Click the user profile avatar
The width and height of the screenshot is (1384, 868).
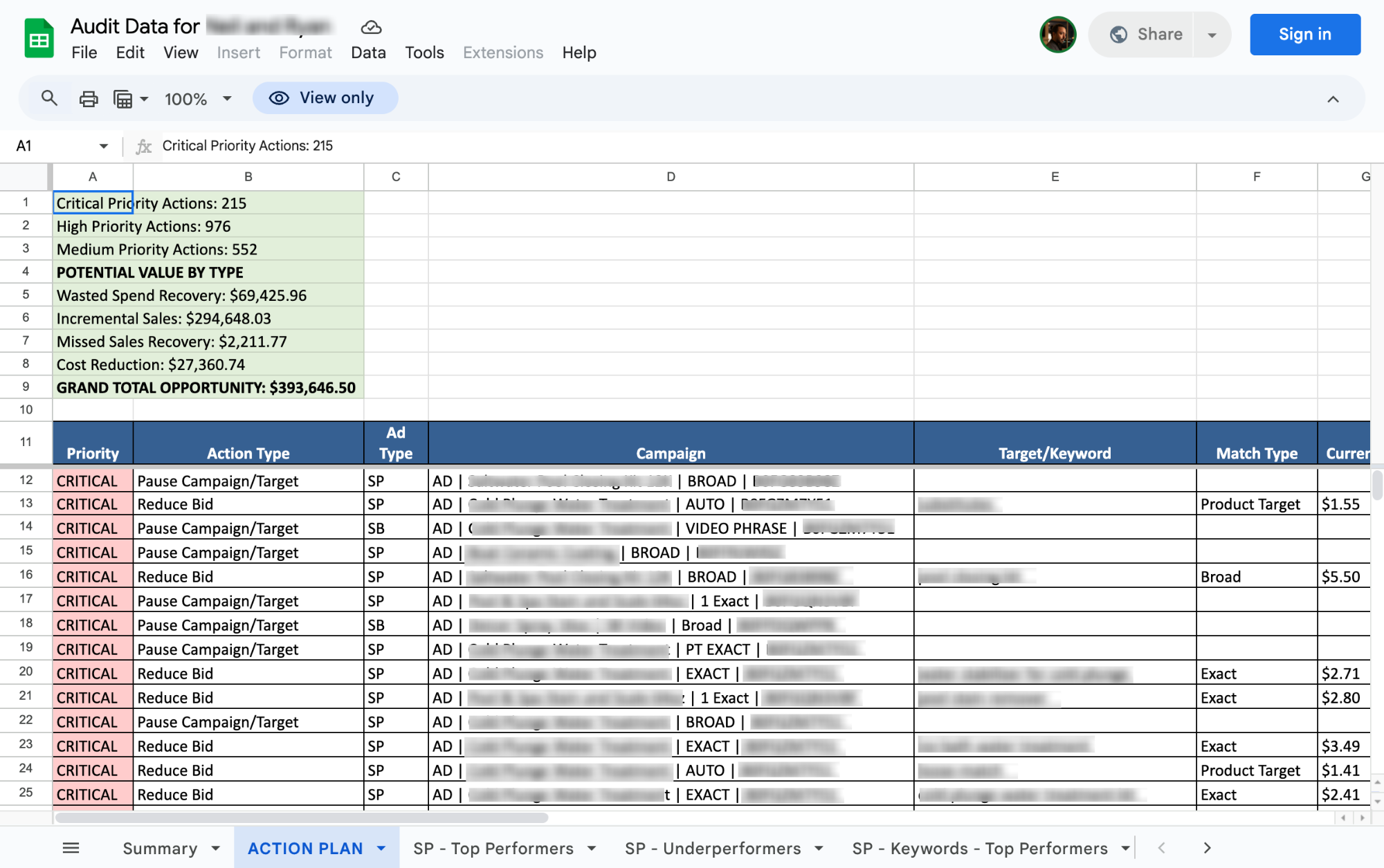coord(1058,34)
